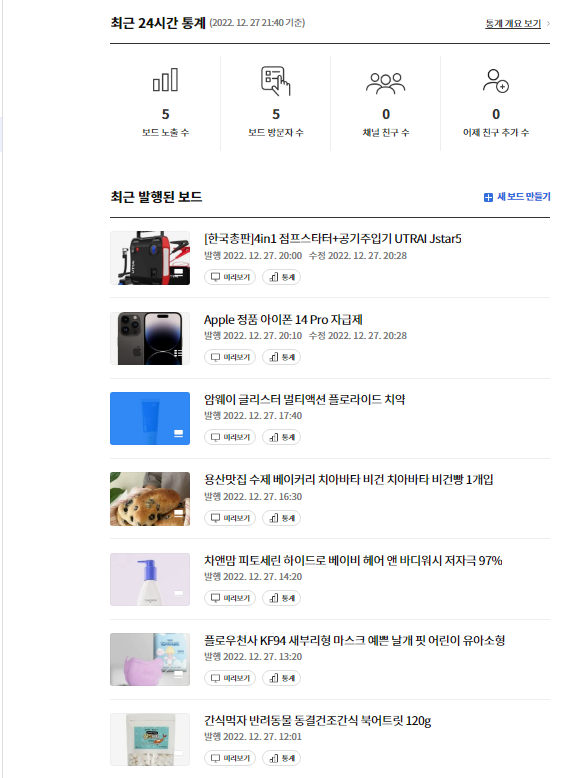Open the 간식먹자 북어트릿 120g board title

click(318, 720)
